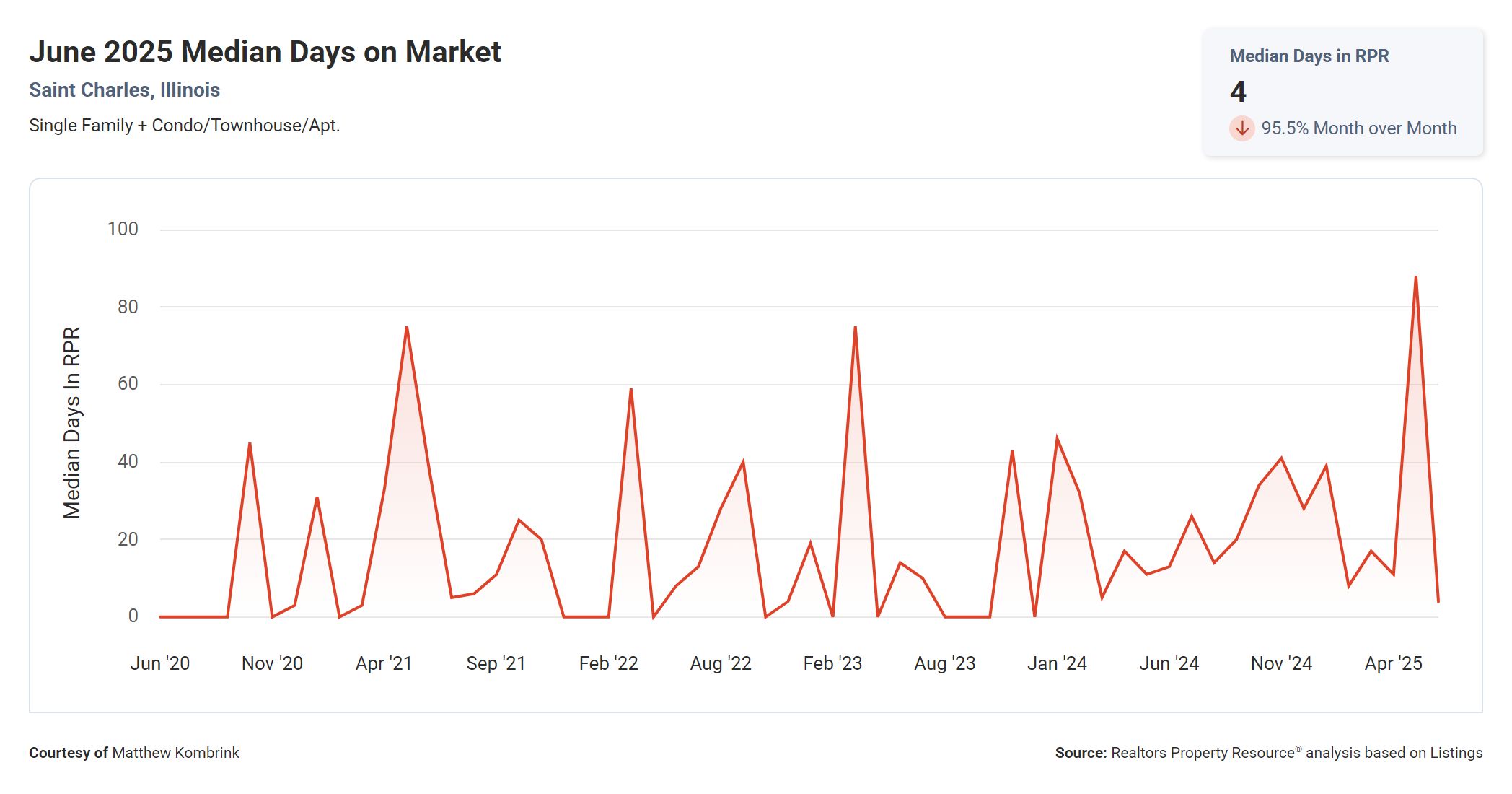Click the red down-arrow trend icon

pos(1241,128)
